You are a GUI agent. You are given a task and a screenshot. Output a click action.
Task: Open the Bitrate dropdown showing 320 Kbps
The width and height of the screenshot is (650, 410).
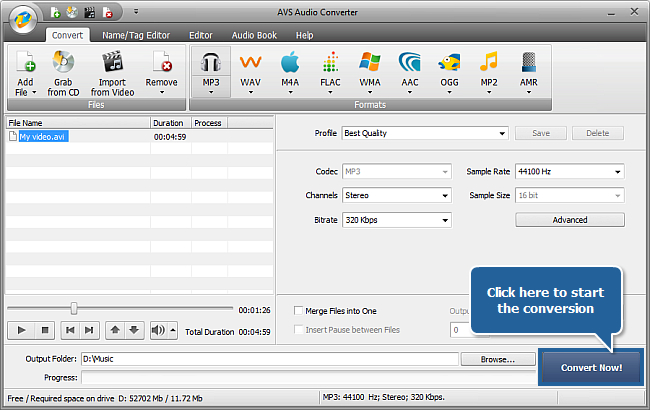397,220
